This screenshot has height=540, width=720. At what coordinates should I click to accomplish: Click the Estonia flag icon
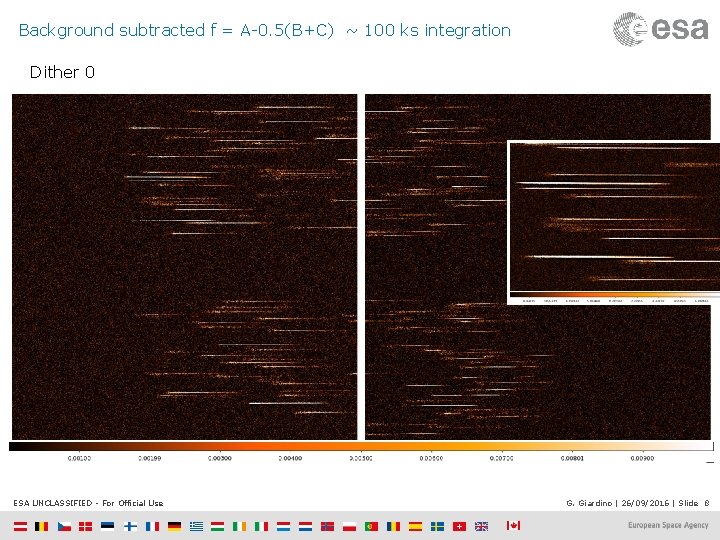point(107,526)
